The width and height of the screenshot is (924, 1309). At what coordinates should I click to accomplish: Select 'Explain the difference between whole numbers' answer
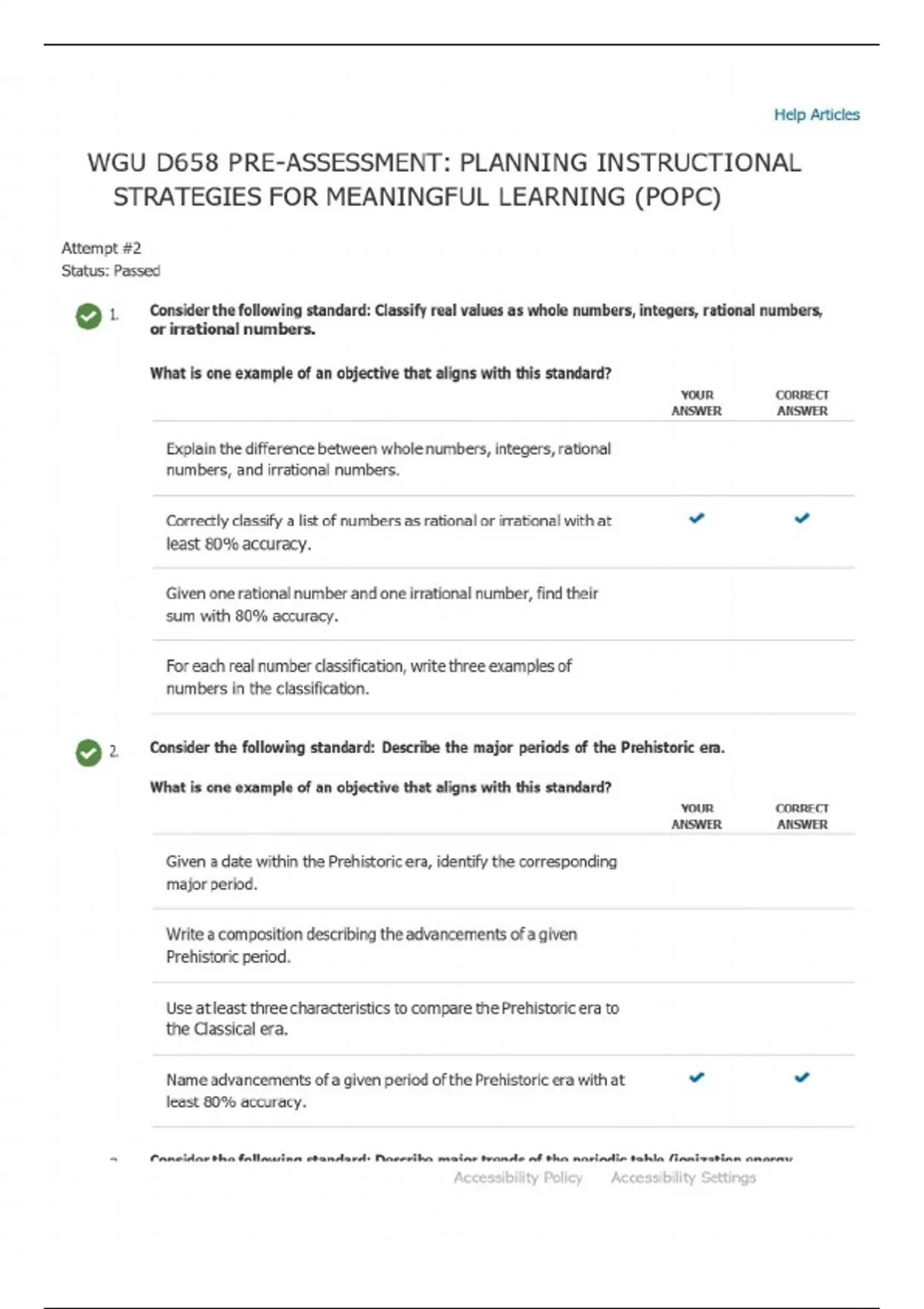click(x=389, y=459)
